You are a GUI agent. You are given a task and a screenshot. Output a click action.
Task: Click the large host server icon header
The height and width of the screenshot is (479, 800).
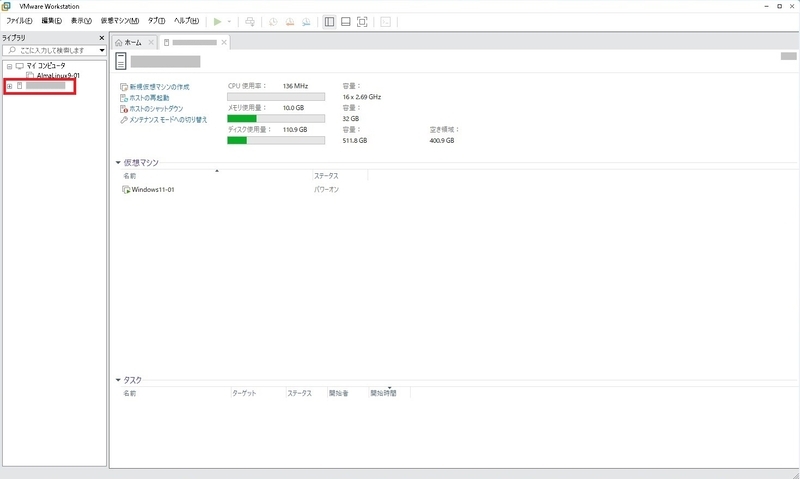point(121,61)
